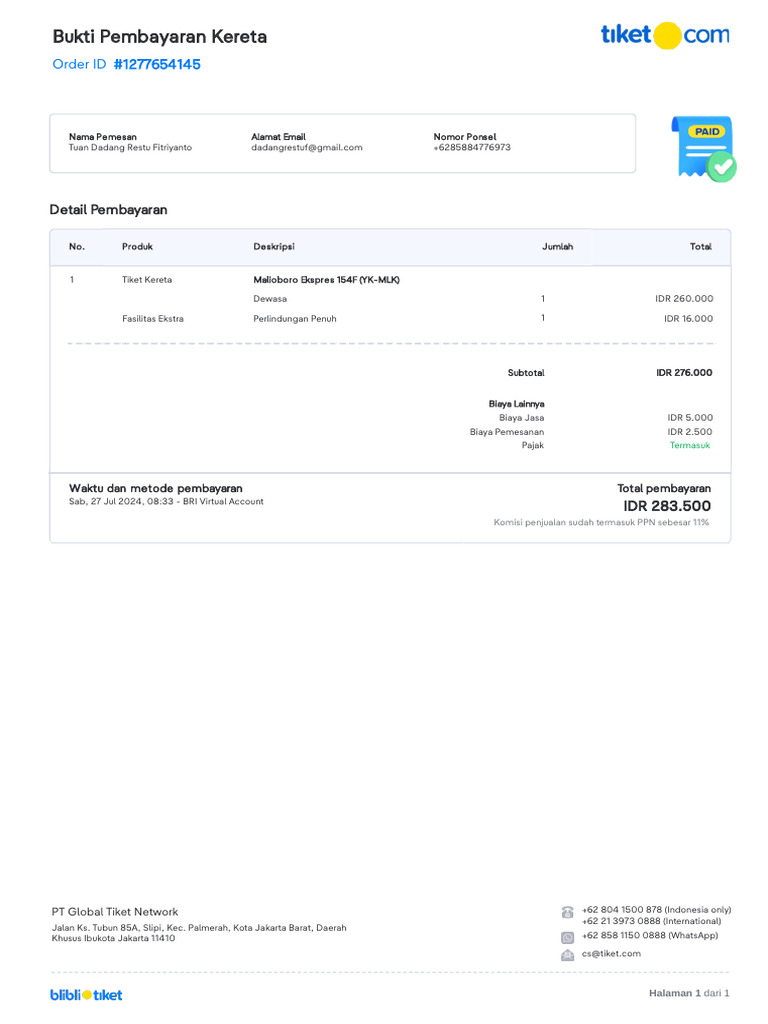Click the WhatsApp icon in footer
This screenshot has width=768, height=1024.
tap(568, 937)
